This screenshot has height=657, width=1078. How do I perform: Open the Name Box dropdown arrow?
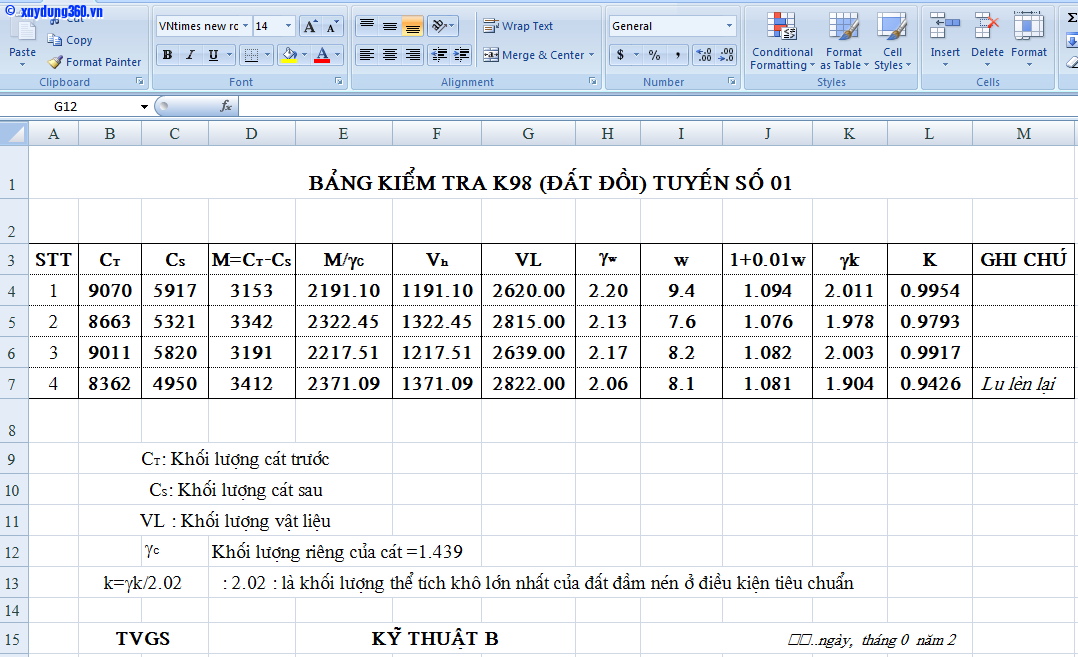pos(144,106)
